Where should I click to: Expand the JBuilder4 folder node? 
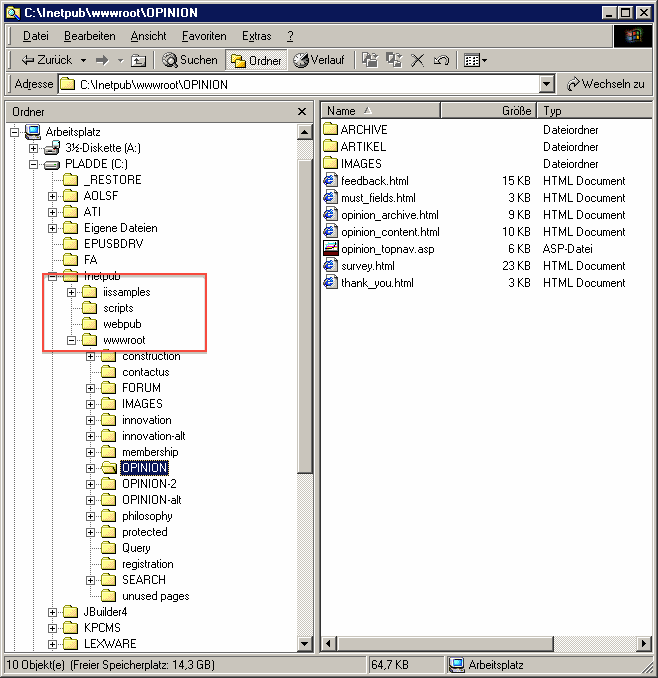[52, 612]
